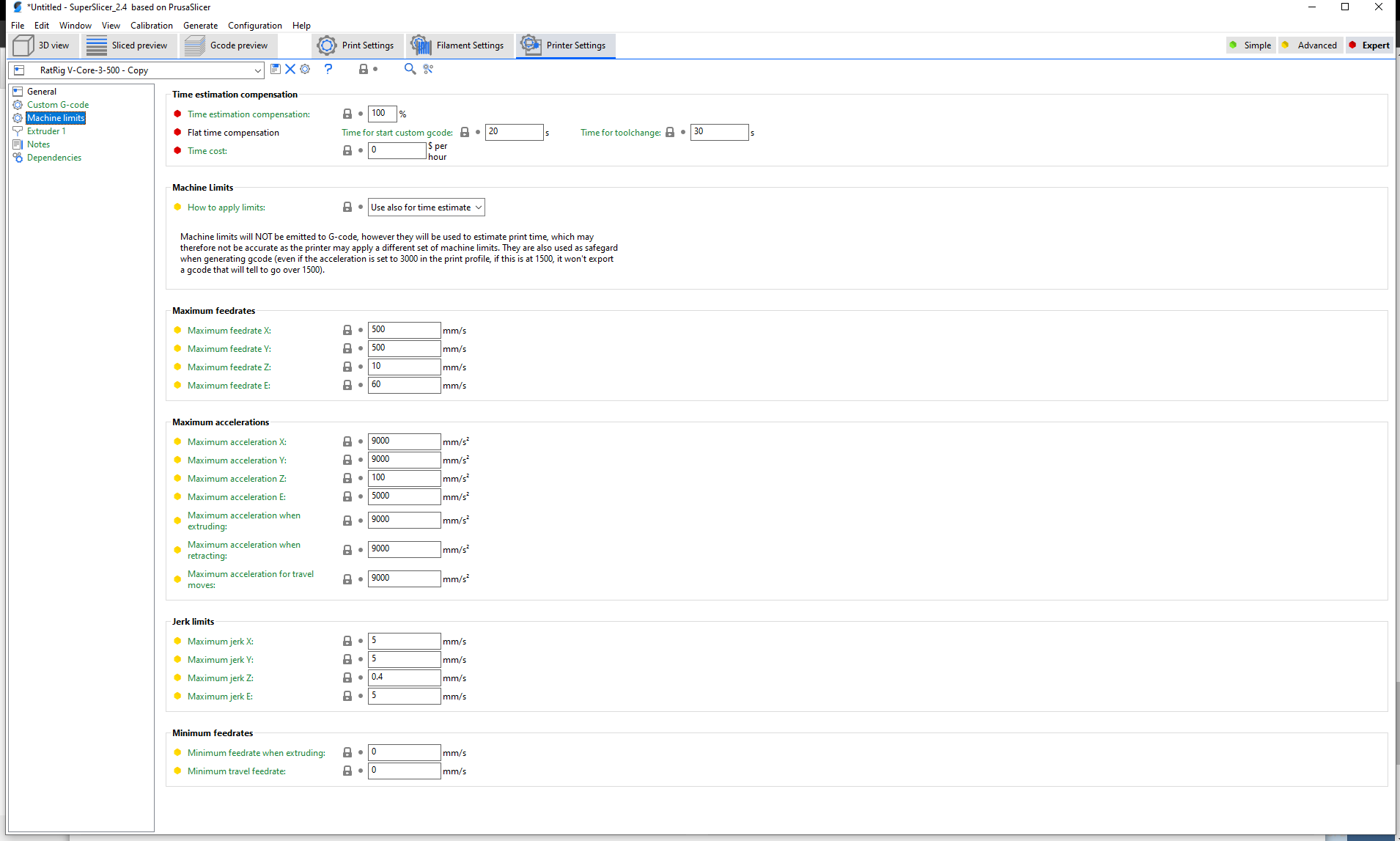Viewport: 1400px width, 841px height.
Task: Switch to Simple mode
Action: 1250,45
